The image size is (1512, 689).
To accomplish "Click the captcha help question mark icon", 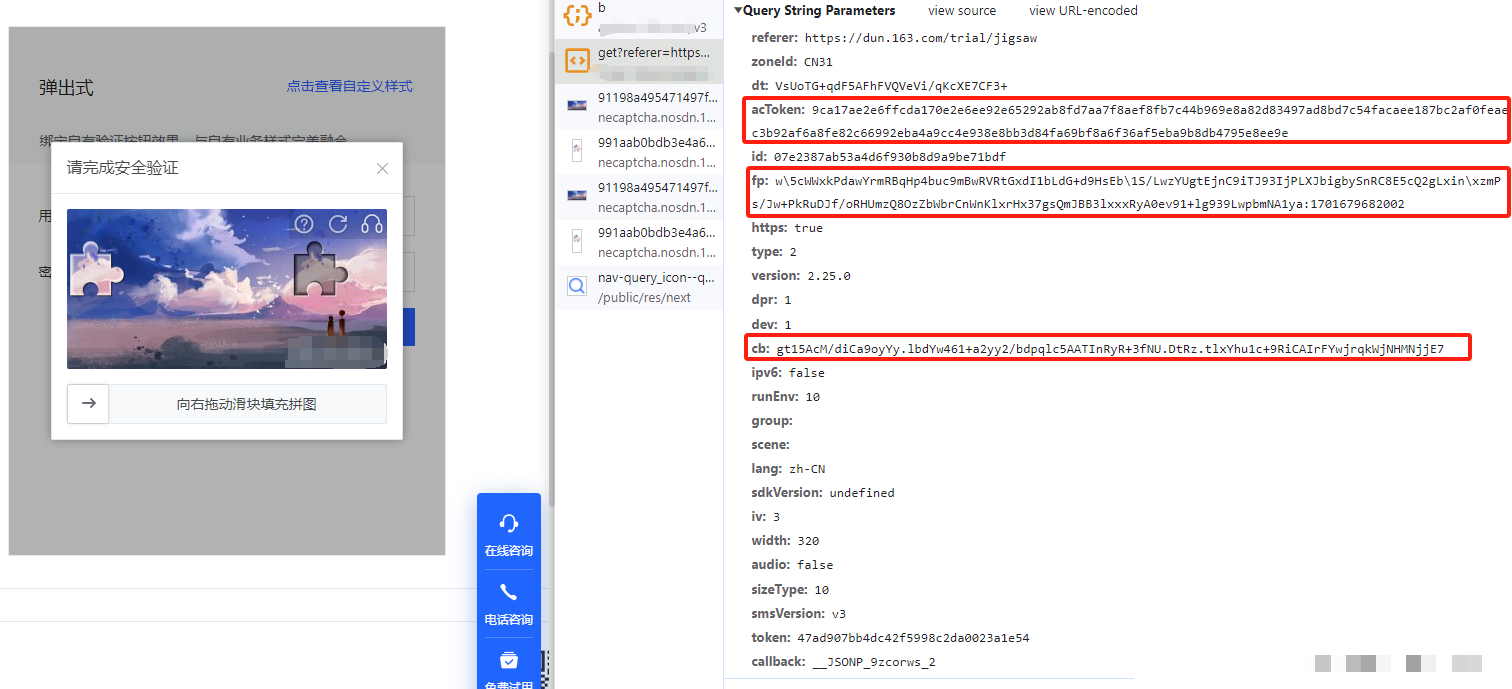I will pos(304,224).
